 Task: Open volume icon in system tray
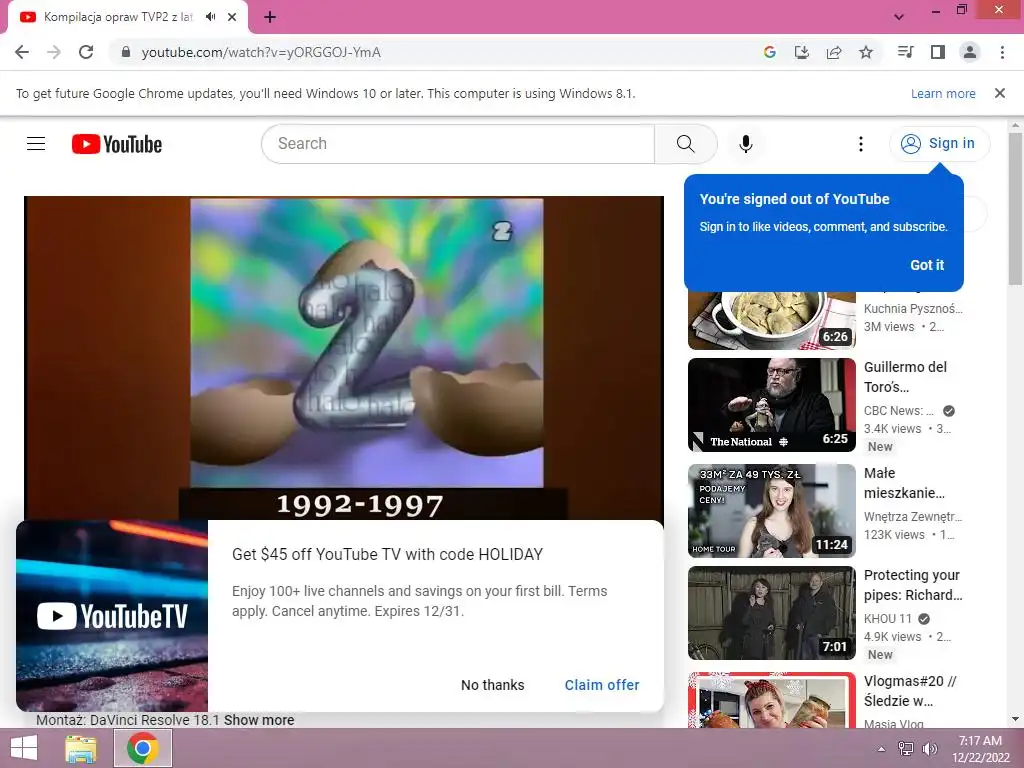pos(929,749)
